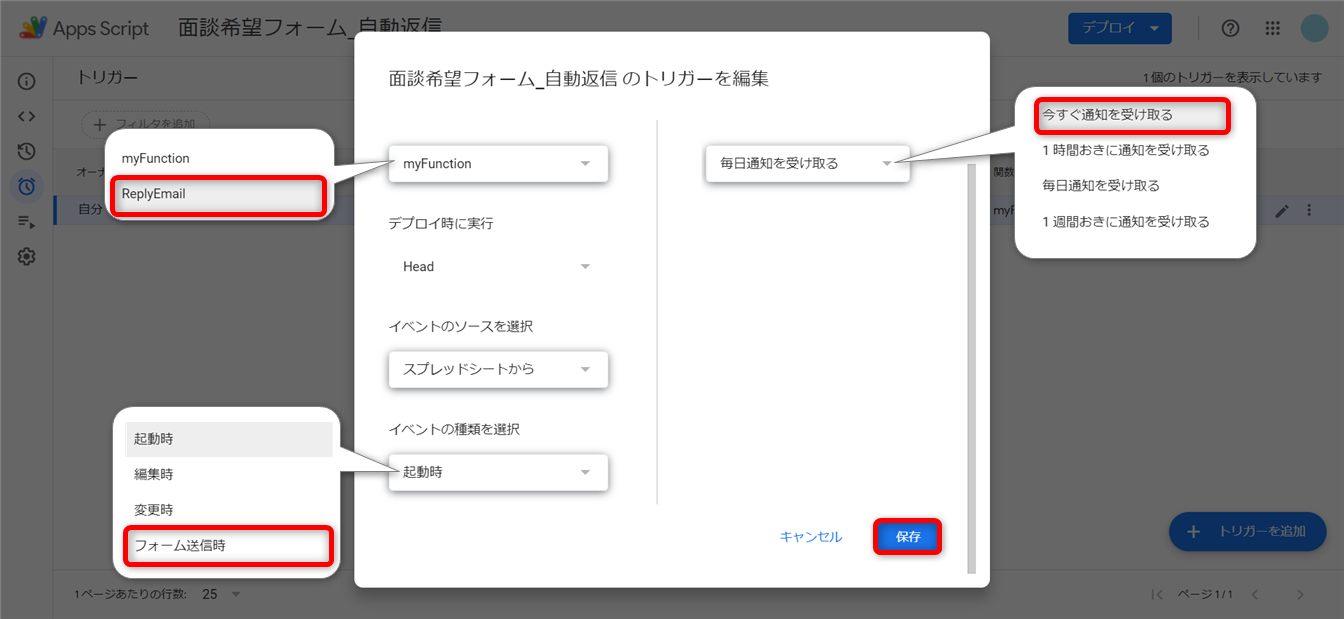Click the help question mark icon
This screenshot has width=1344, height=619.
1231,28
